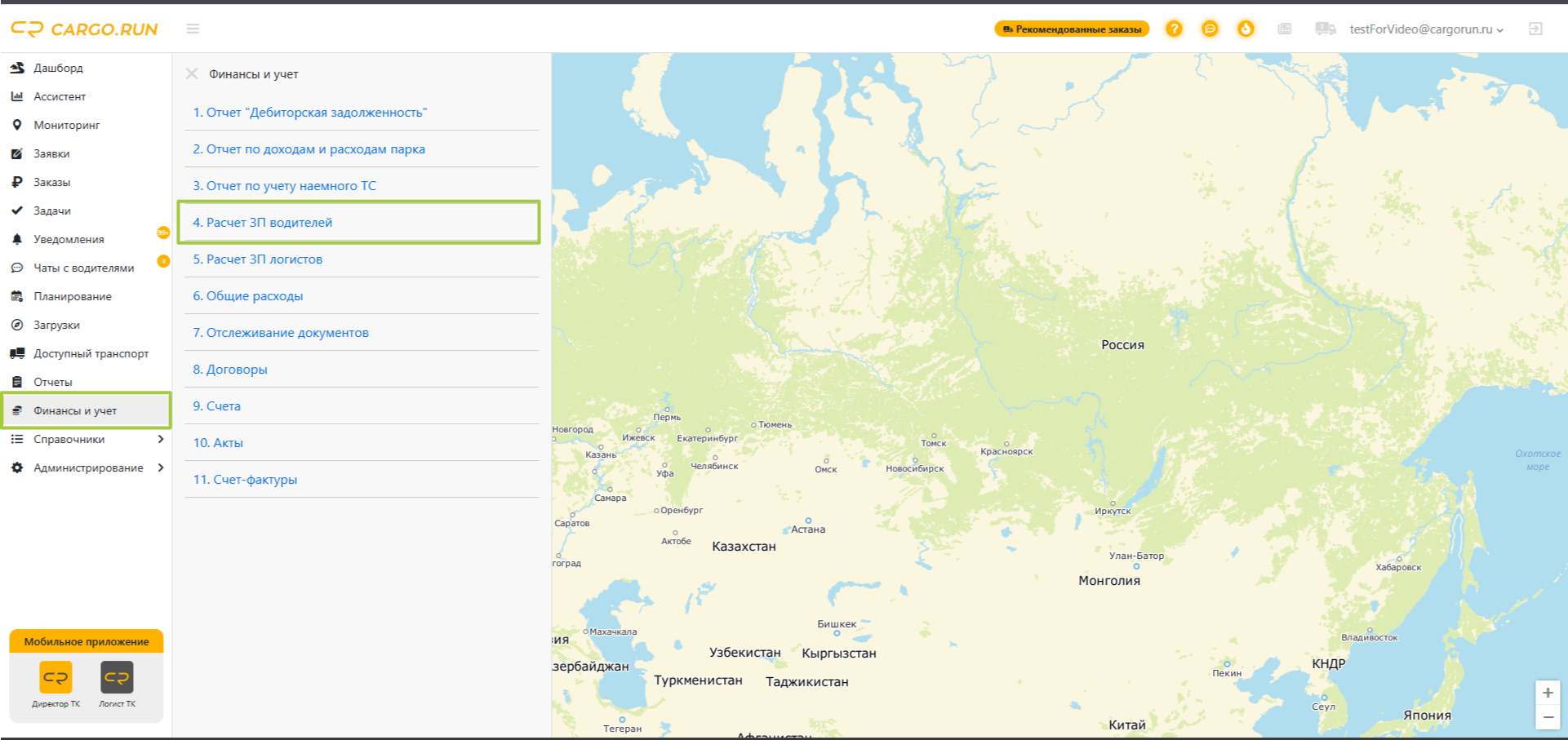Click the CARGO.RUN logo
Screen dimensions: 1568x740
coord(84,29)
